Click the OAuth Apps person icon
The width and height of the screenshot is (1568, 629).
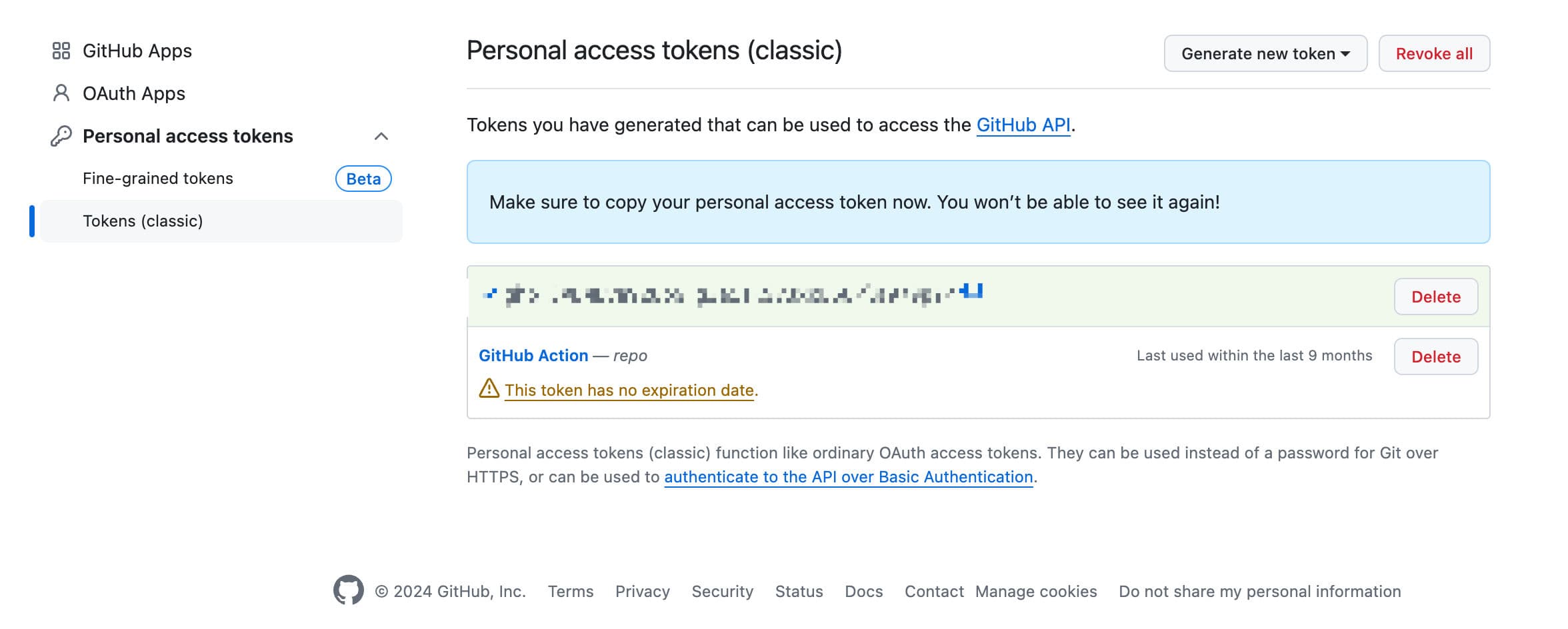pyautogui.click(x=61, y=93)
